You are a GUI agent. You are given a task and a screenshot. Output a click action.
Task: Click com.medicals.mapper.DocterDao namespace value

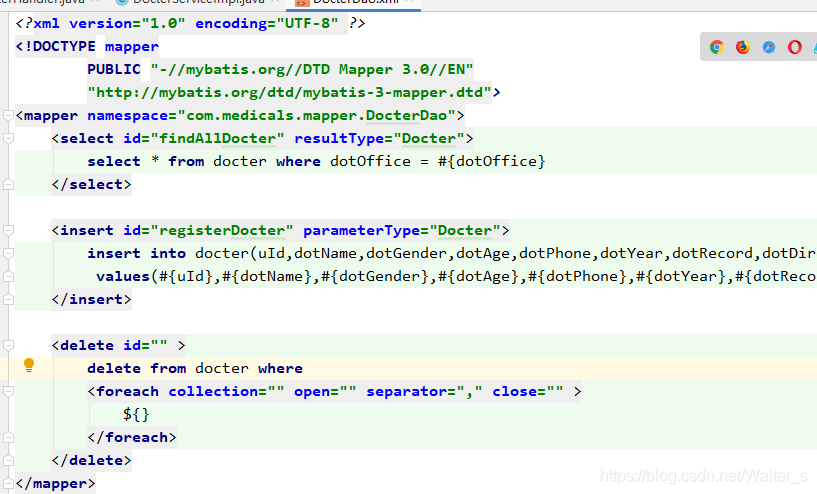coord(317,116)
